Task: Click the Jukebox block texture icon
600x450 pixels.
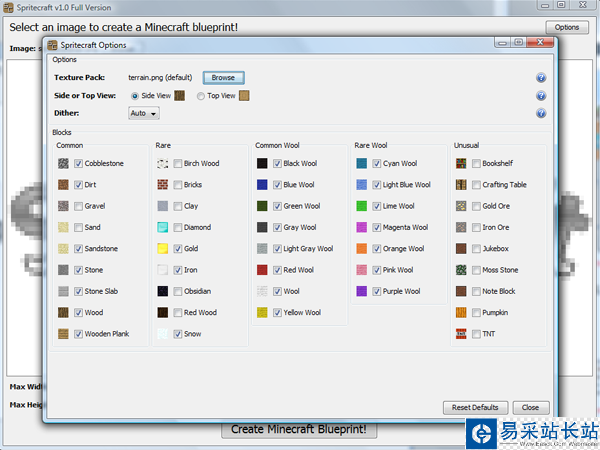Action: [x=461, y=249]
